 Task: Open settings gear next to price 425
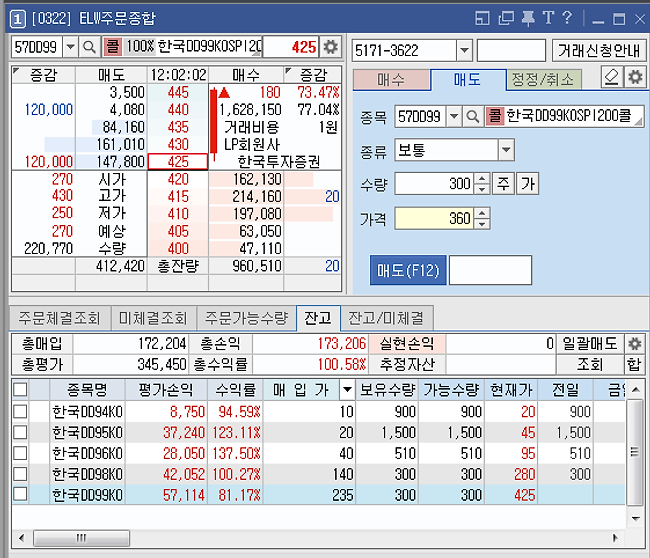(x=330, y=47)
